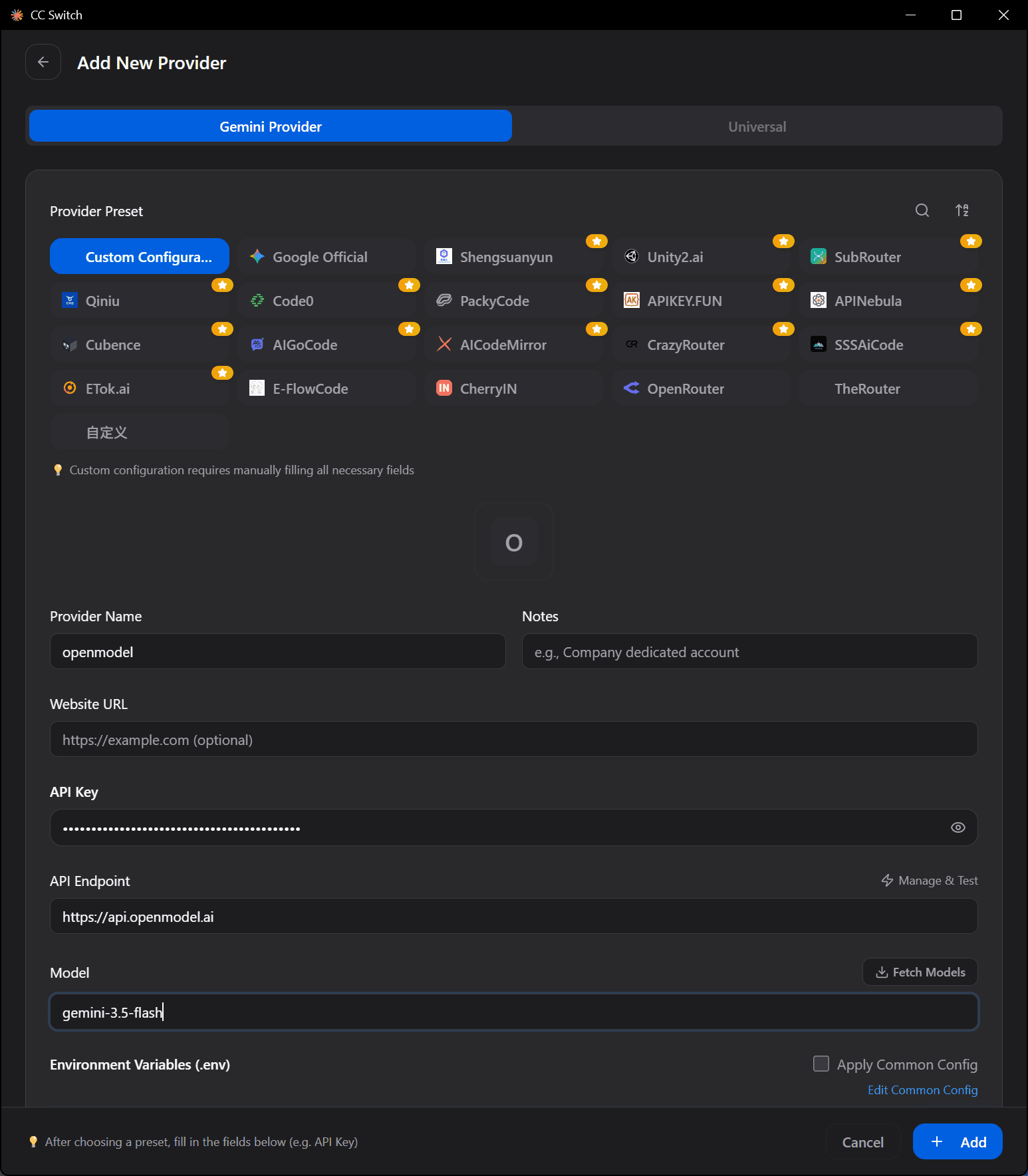Pick the Shengsuanyun preset
This screenshot has width=1028, height=1176.
(x=514, y=256)
